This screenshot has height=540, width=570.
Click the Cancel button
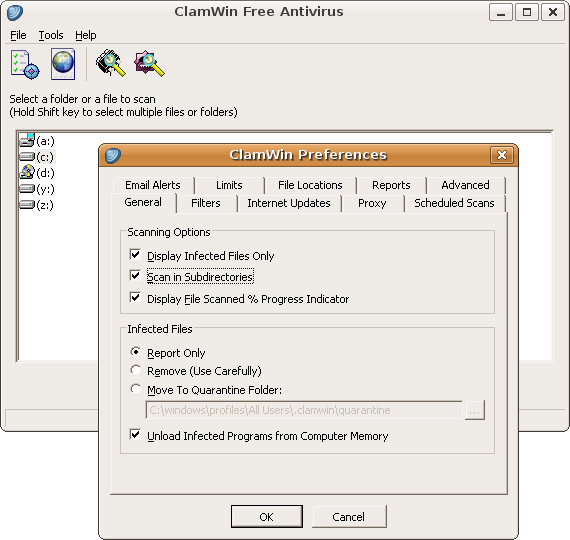pyautogui.click(x=349, y=516)
